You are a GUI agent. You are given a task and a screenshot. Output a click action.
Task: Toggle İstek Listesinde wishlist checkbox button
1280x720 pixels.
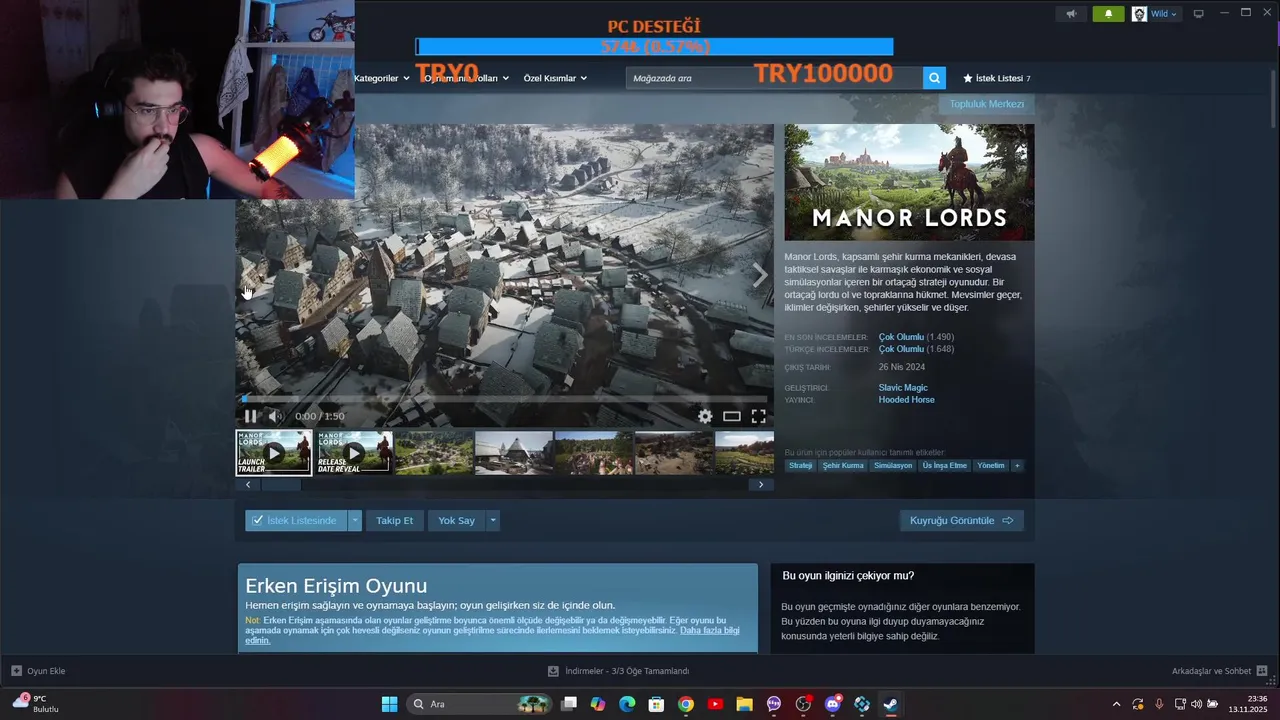pyautogui.click(x=296, y=521)
